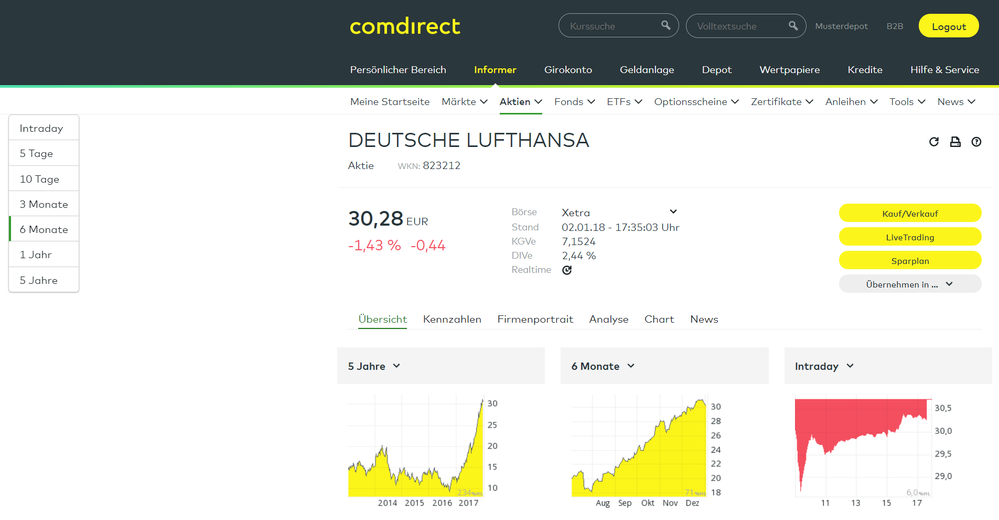
Task: Expand the Märkte submenu
Action: click(x=464, y=101)
